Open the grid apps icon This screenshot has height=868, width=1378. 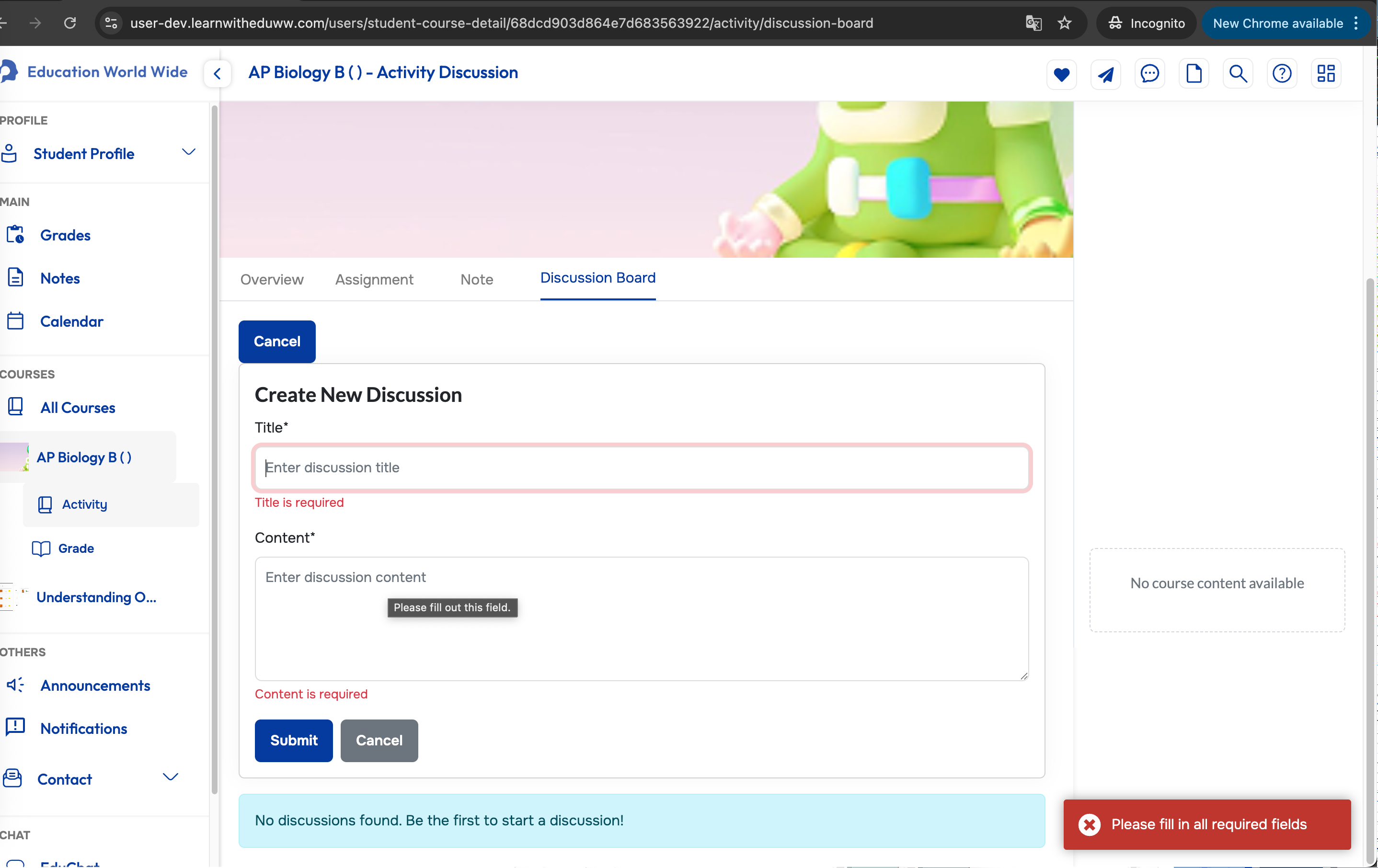click(x=1326, y=74)
